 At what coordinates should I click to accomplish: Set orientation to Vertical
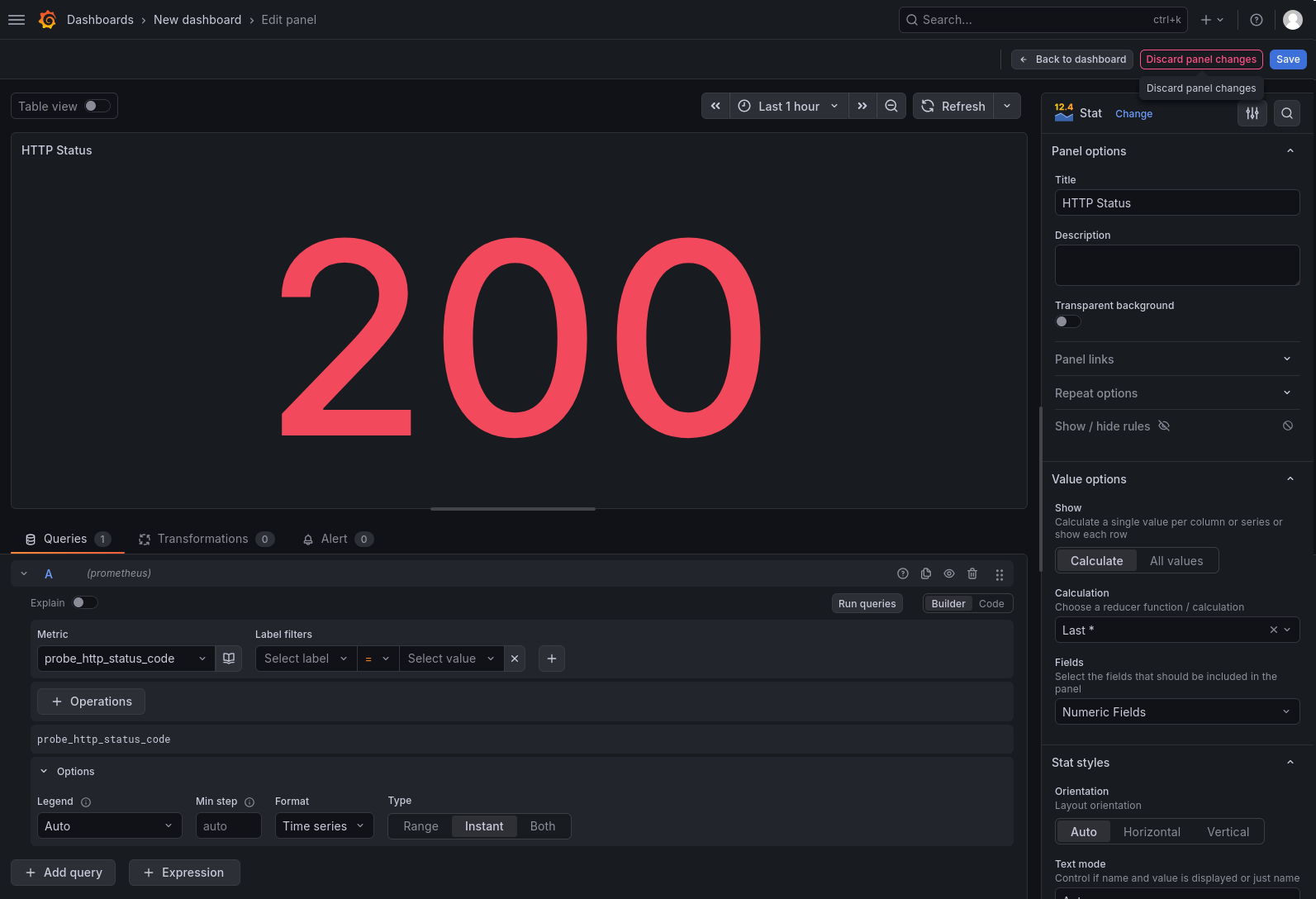coord(1228,831)
